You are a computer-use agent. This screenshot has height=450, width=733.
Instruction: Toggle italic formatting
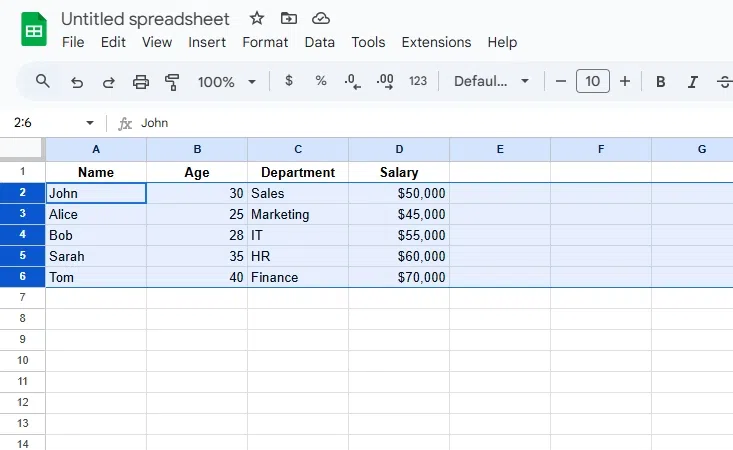(x=693, y=82)
